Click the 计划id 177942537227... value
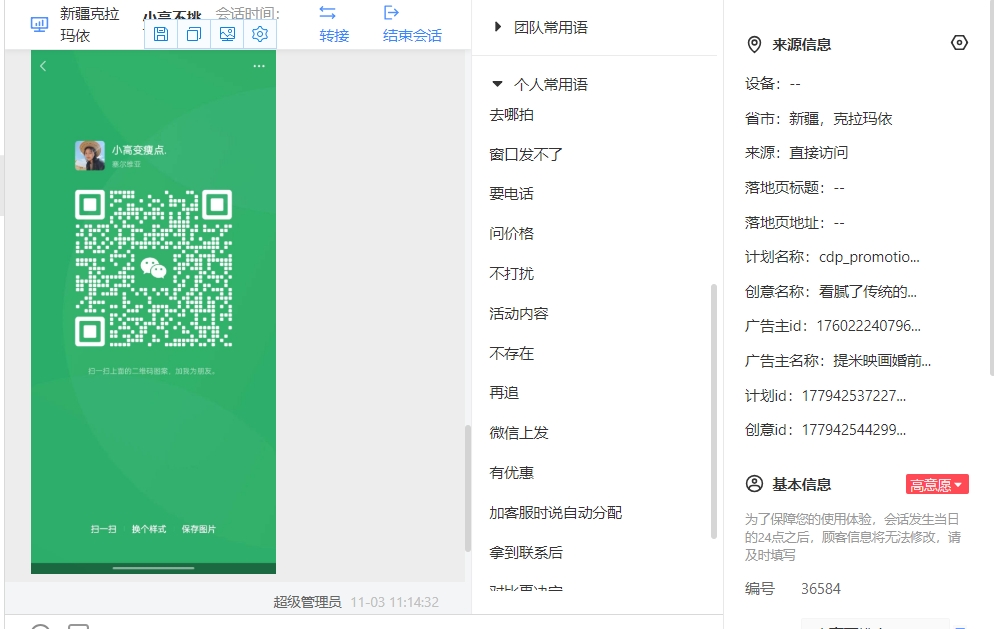The width and height of the screenshot is (994, 629). pos(854,396)
